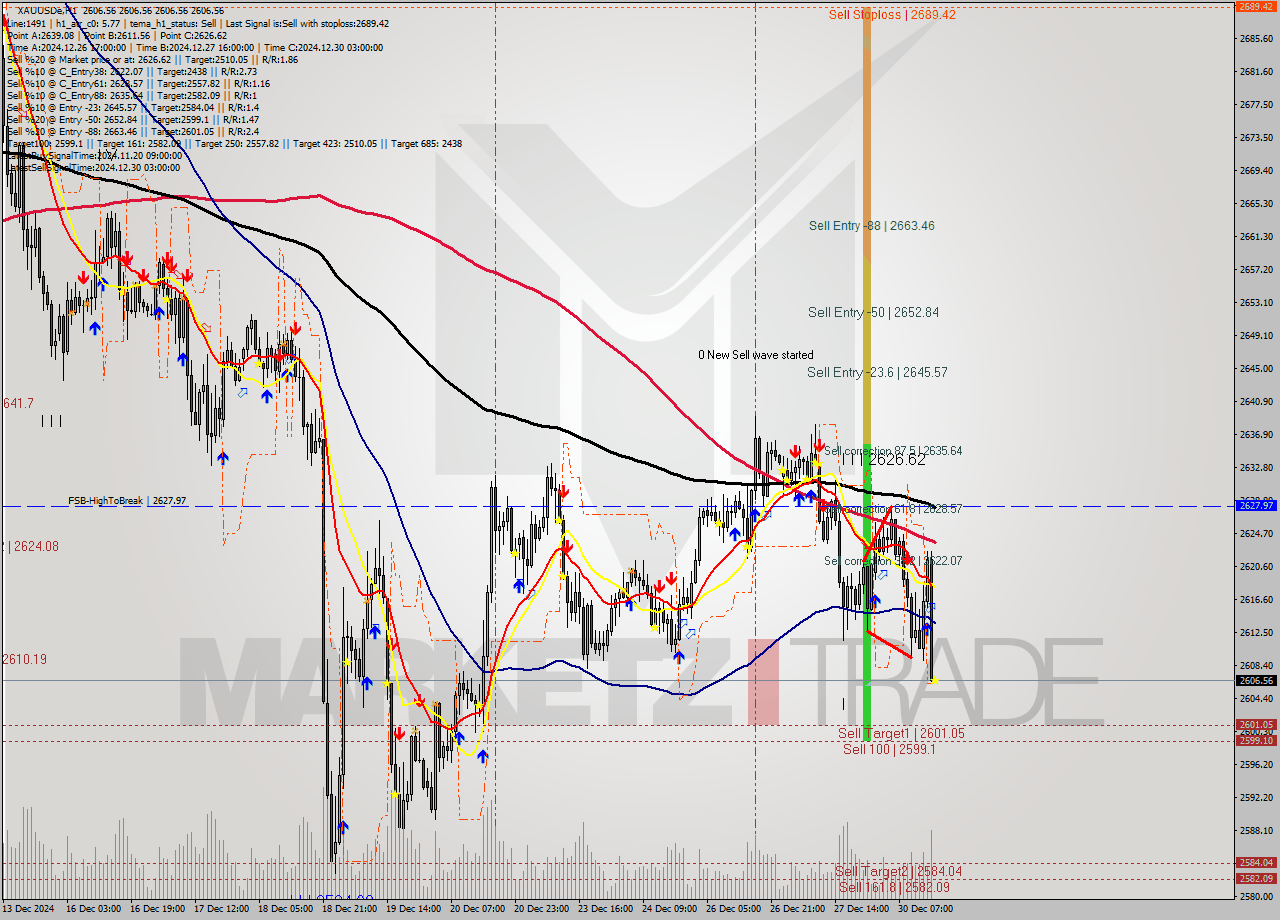The height and width of the screenshot is (920, 1280).
Task: Select the 2601.05 red price axis tag
Action: coord(1255,725)
